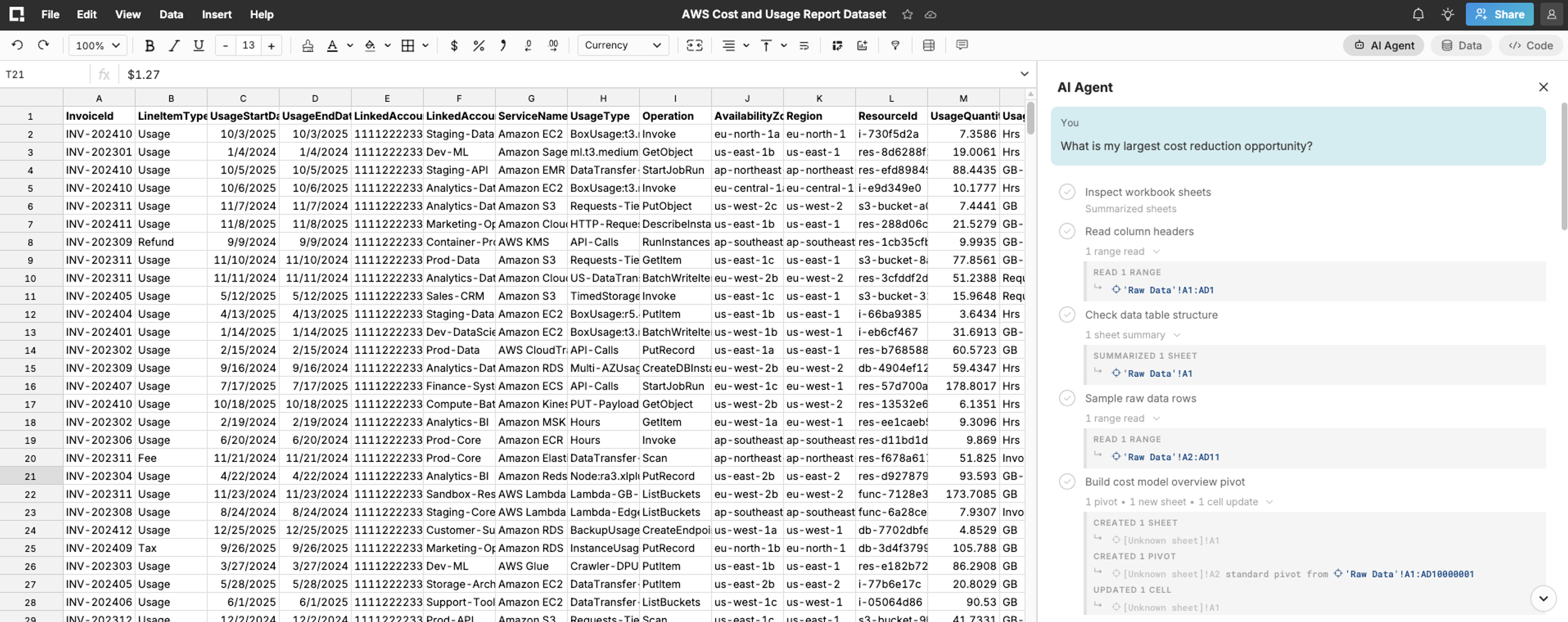Open the Help menu
1568x622 pixels.
pos(262,15)
